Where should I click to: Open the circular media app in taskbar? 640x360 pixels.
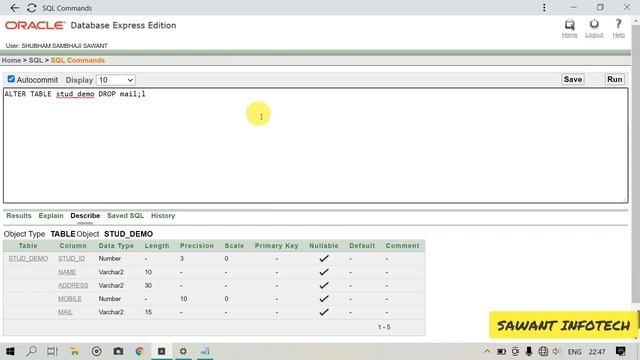point(97,351)
